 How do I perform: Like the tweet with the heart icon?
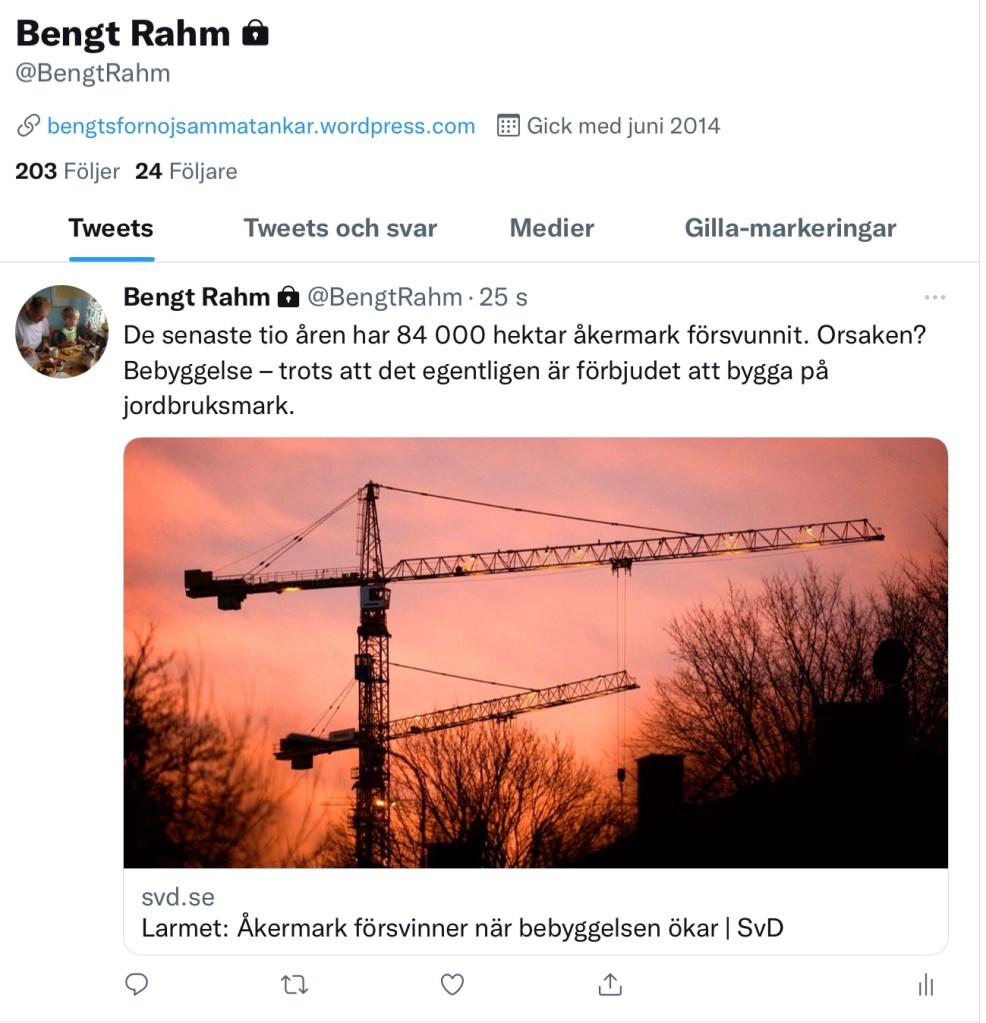[452, 985]
